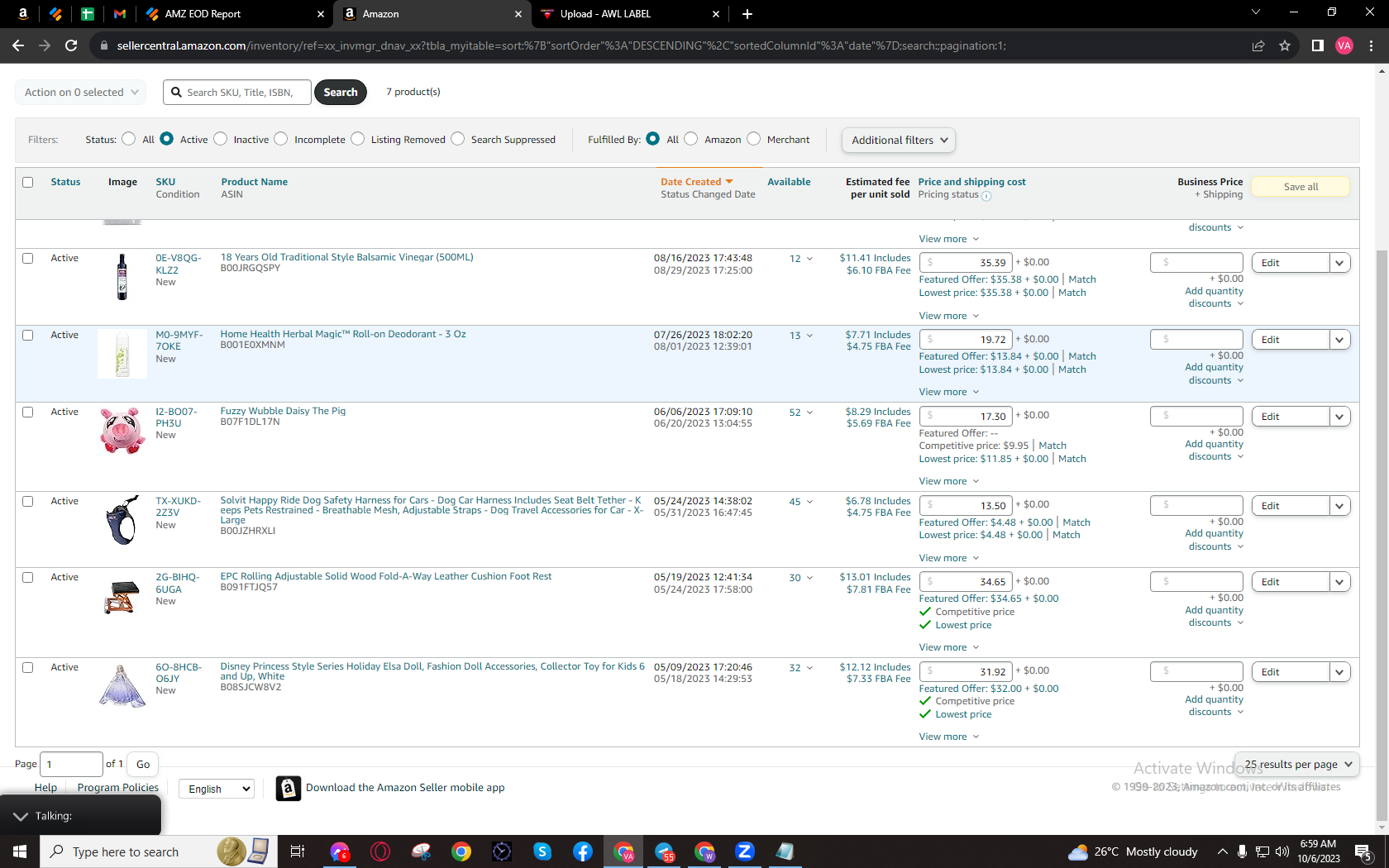Launch Opera from the taskbar
The image size is (1389, 868).
click(380, 851)
